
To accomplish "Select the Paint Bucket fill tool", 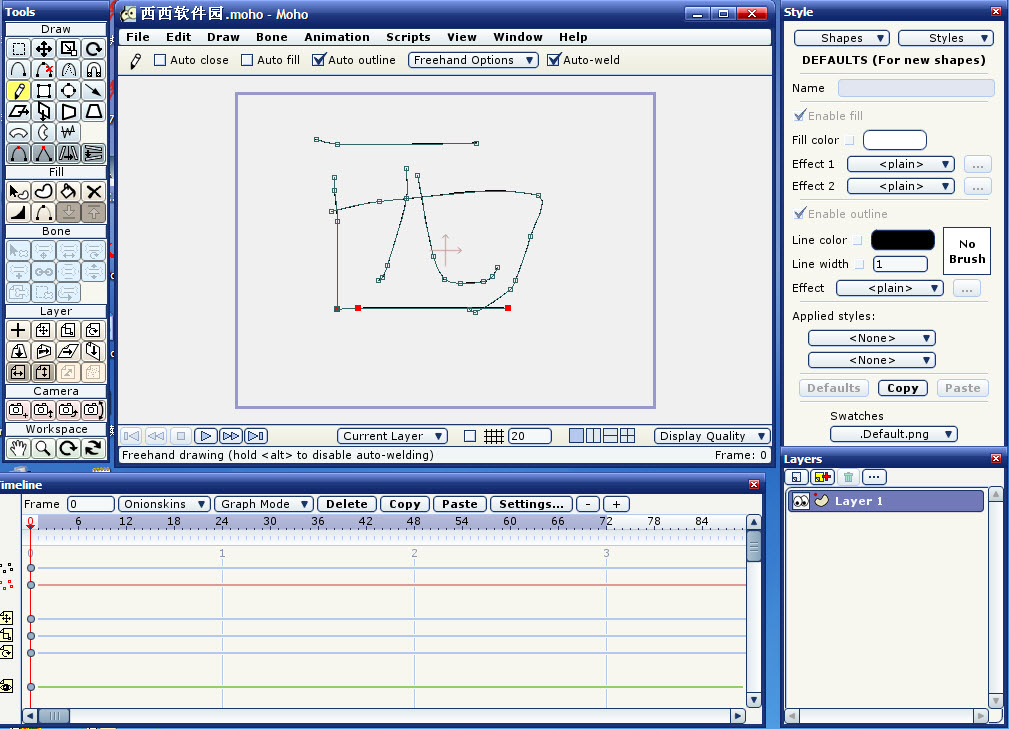I will pyautogui.click(x=69, y=192).
